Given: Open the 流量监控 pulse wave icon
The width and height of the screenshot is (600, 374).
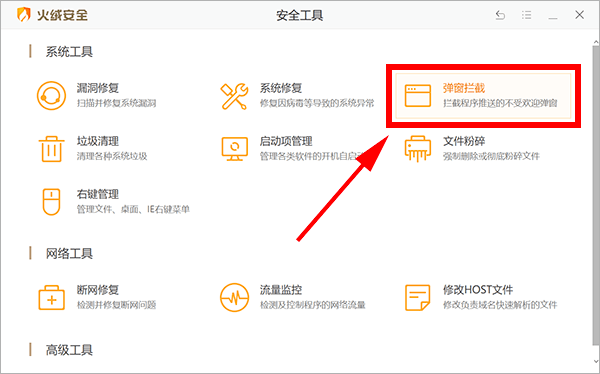Looking at the screenshot, I should [235, 297].
